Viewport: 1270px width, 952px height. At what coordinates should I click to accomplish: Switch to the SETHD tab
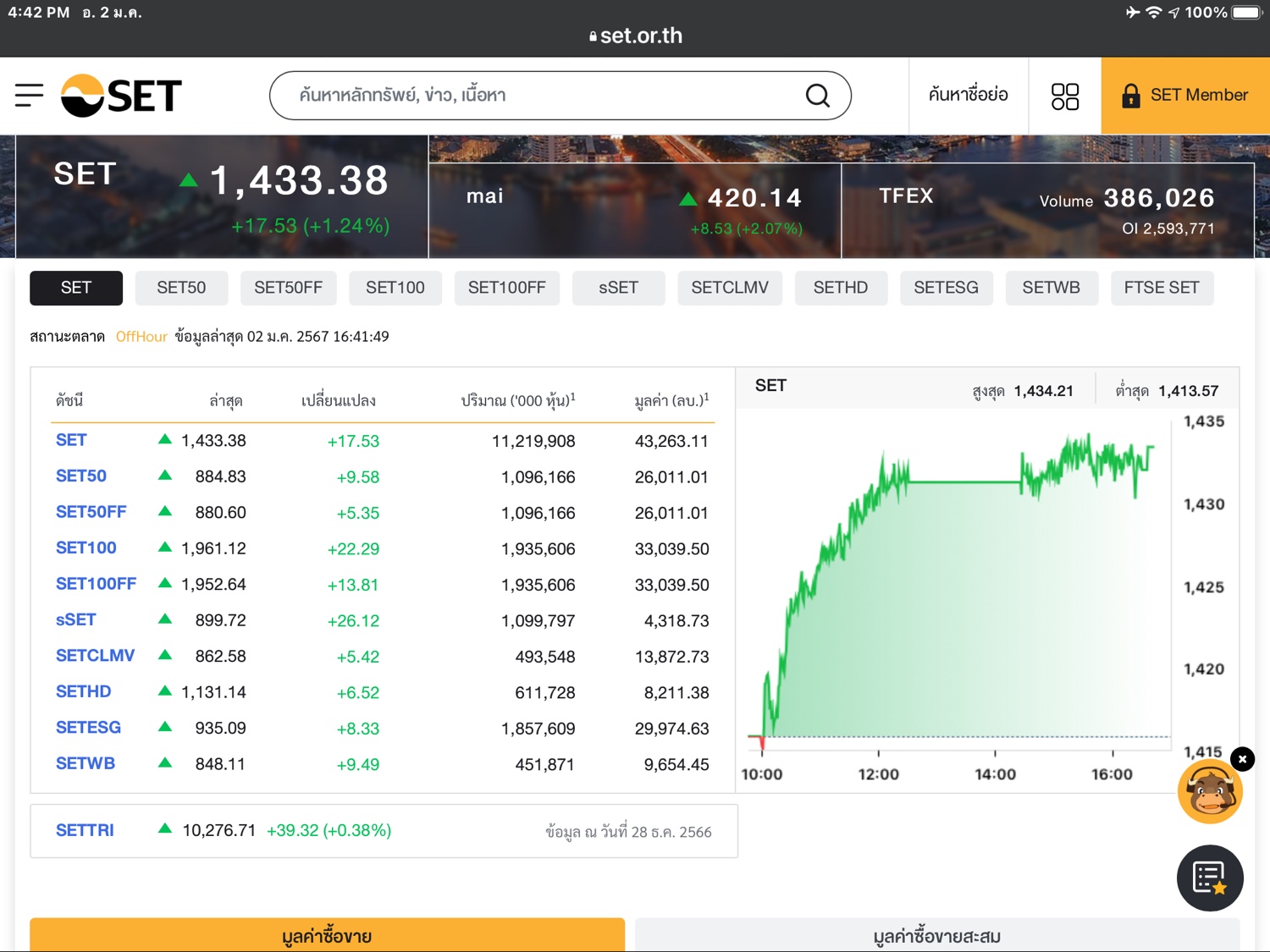click(x=841, y=288)
